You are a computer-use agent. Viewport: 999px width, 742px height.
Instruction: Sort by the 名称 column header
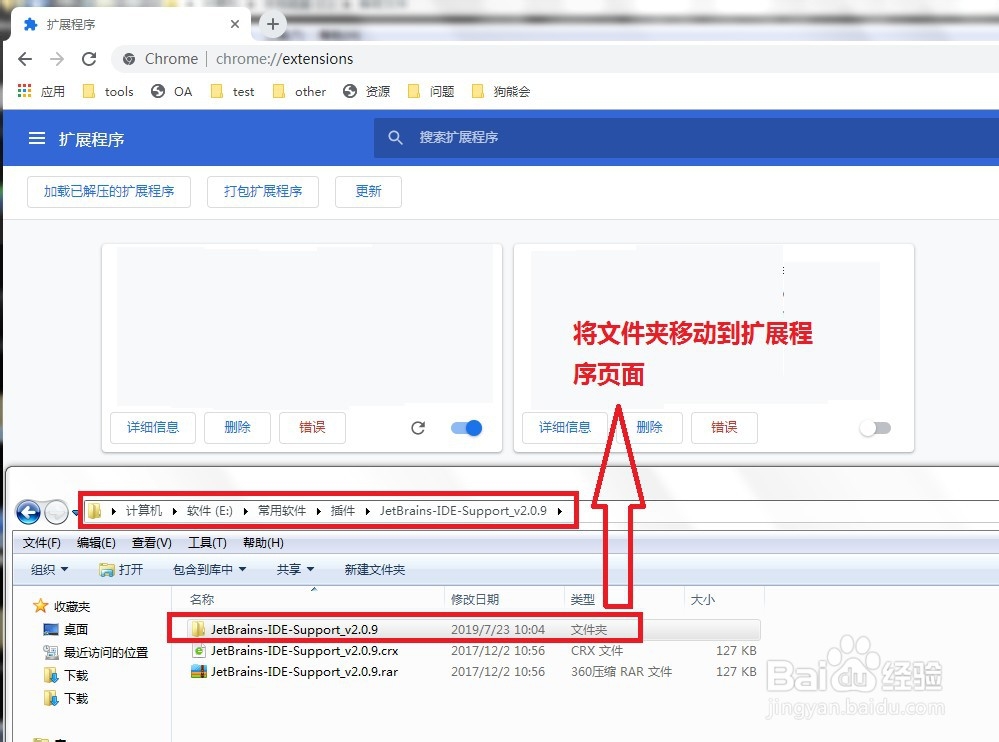pyautogui.click(x=202, y=600)
